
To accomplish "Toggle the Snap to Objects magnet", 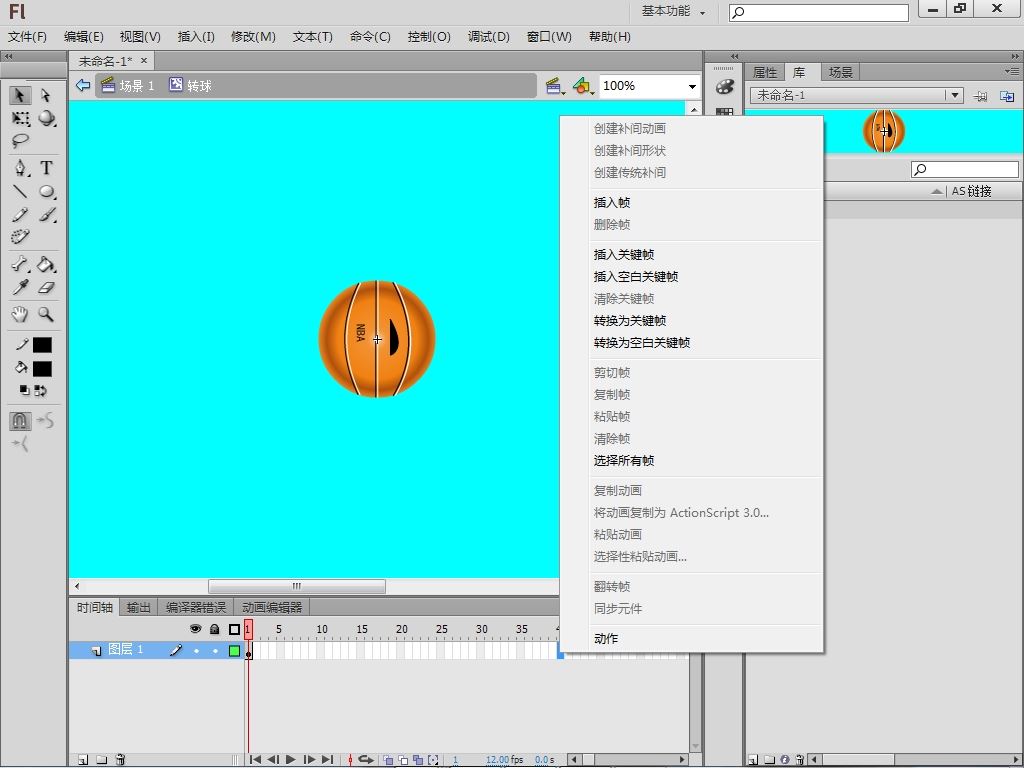I will (20, 421).
